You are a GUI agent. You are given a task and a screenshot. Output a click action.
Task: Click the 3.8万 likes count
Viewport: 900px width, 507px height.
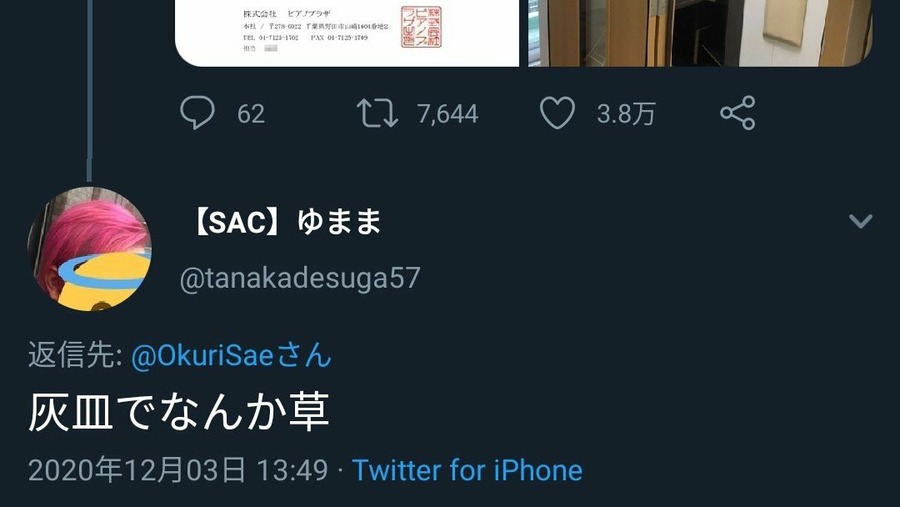click(626, 114)
